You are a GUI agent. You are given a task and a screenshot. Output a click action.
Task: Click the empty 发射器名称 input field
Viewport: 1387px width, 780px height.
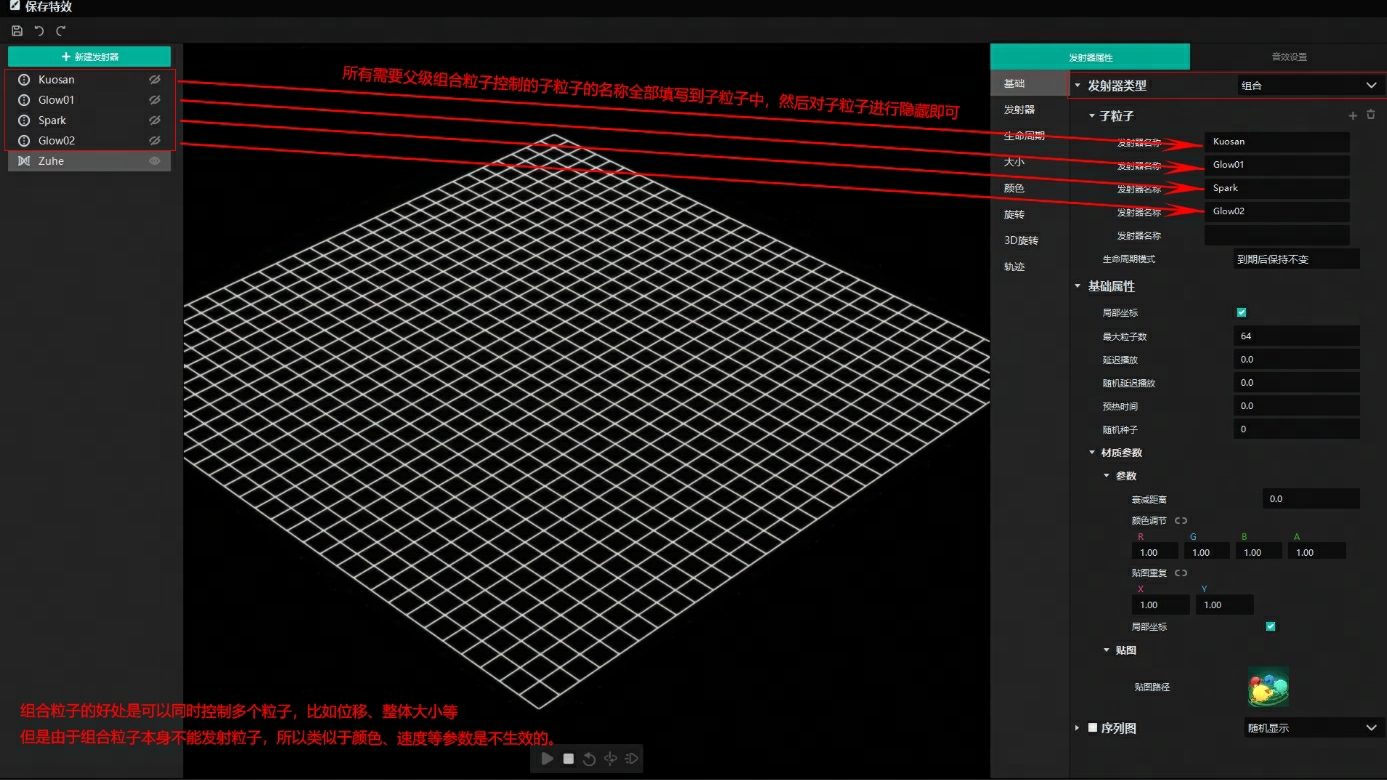pyautogui.click(x=1277, y=236)
